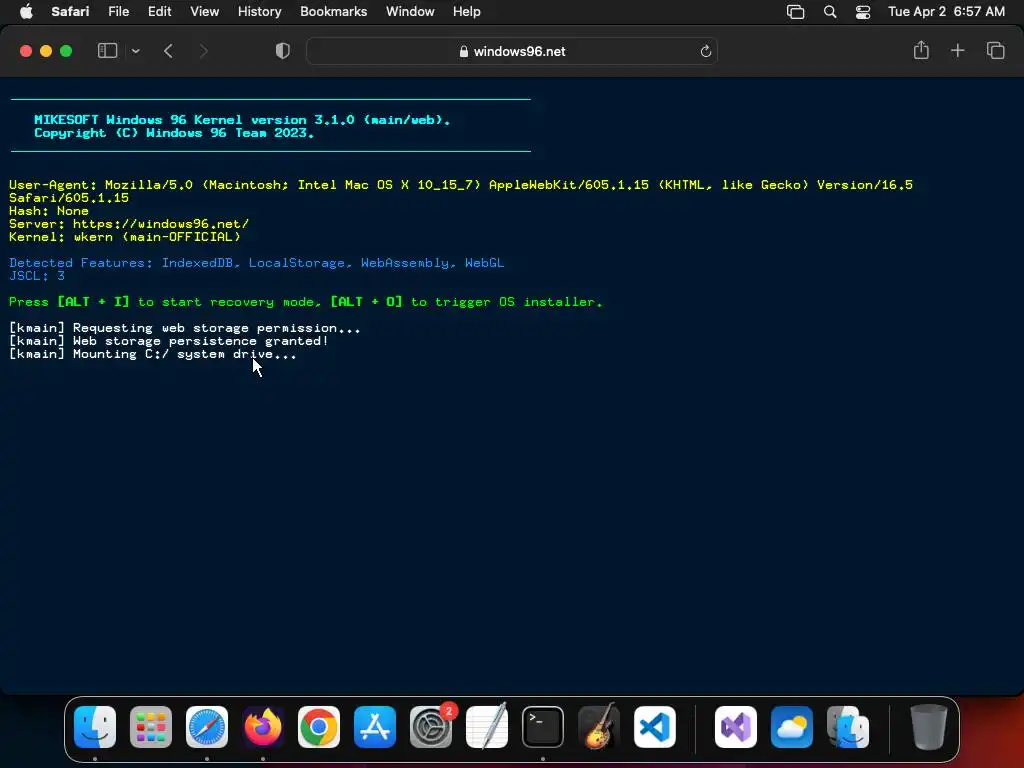Show the date and time notification panel
Viewport: 1024px width, 768px height.
click(x=946, y=11)
